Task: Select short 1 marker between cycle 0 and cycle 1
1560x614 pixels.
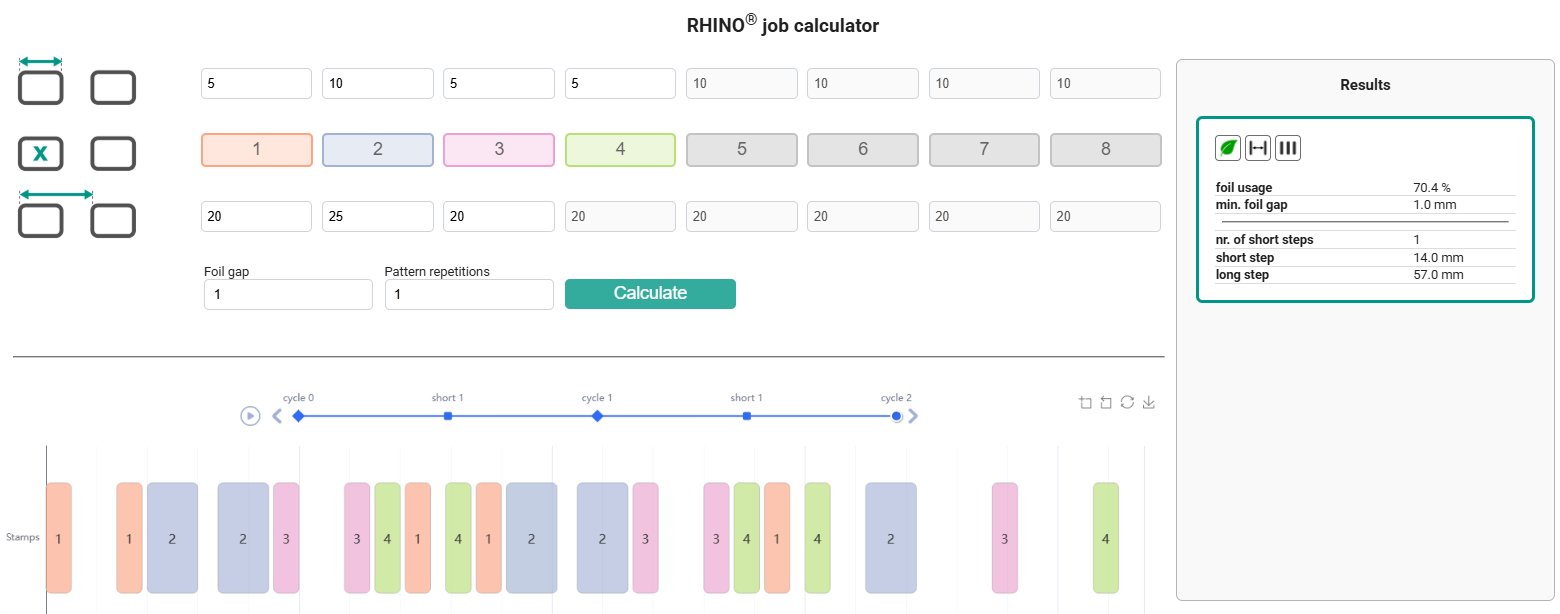Action: point(448,415)
